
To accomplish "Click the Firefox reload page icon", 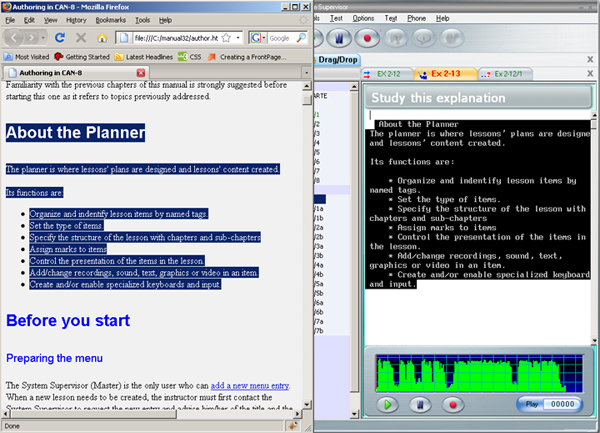I will [x=60, y=38].
